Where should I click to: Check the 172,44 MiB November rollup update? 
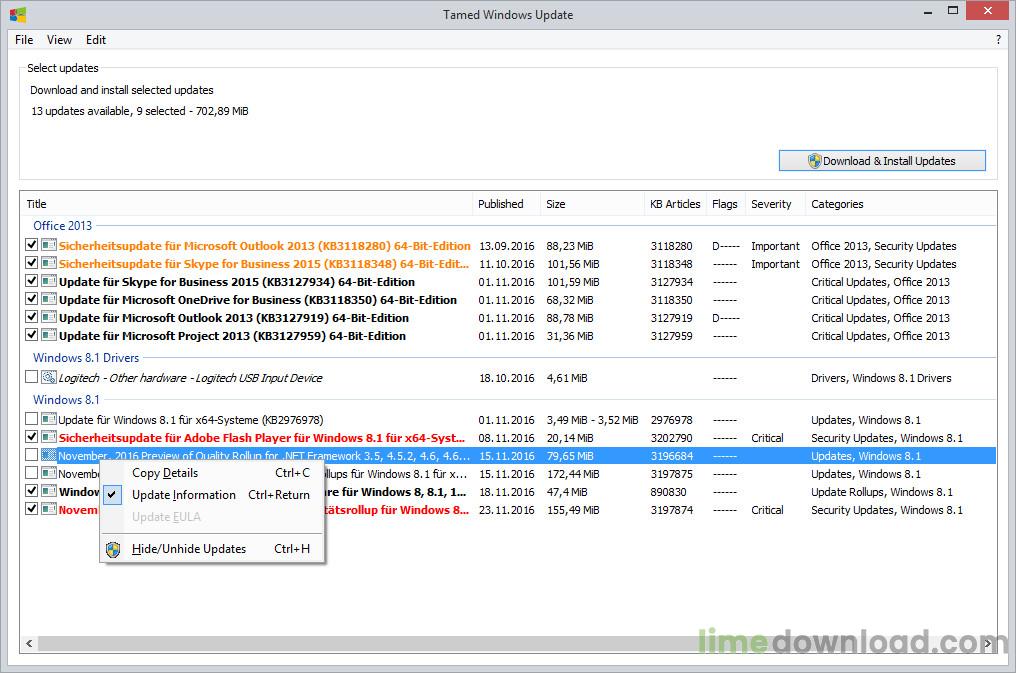[31, 473]
